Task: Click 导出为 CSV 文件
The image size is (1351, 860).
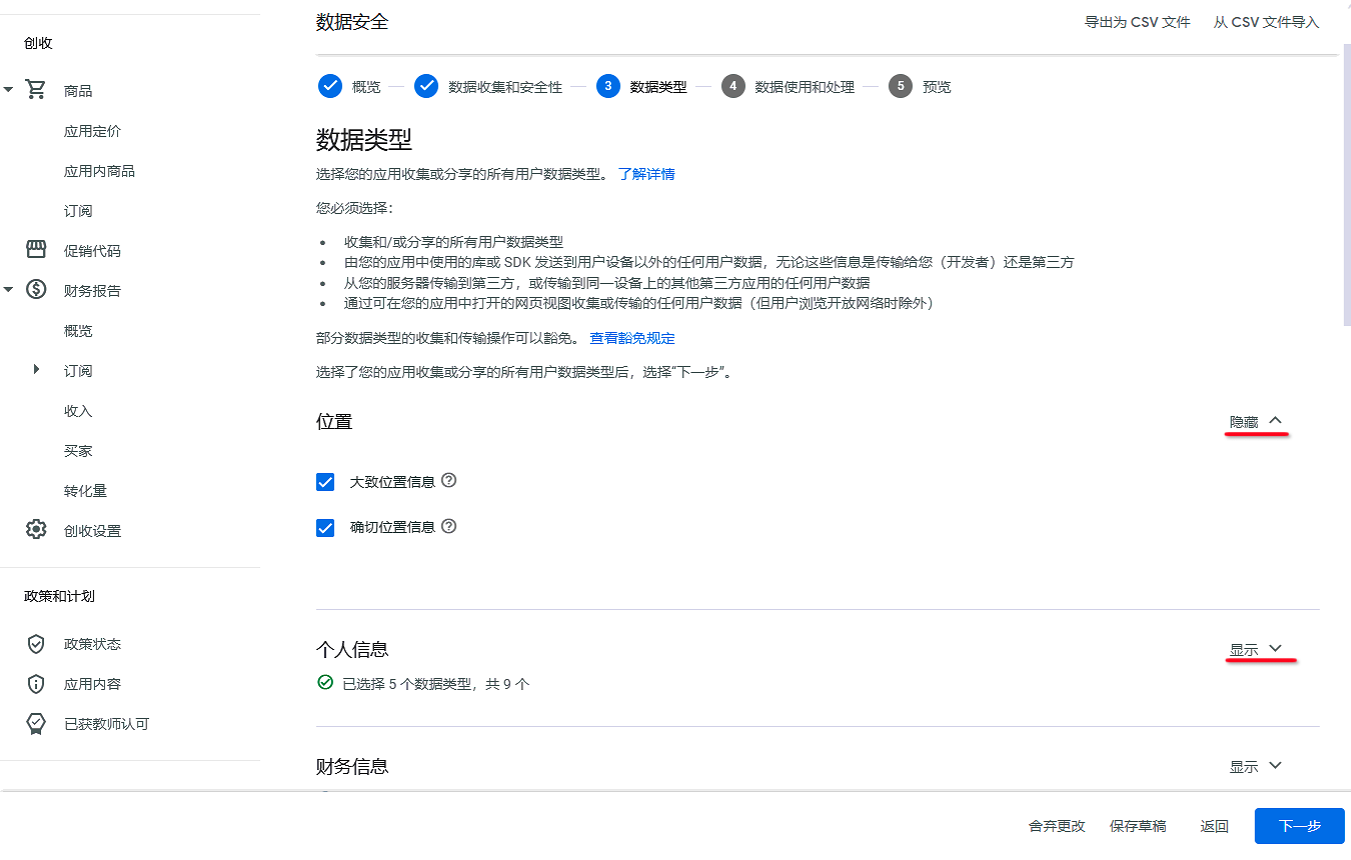Action: click(1137, 22)
